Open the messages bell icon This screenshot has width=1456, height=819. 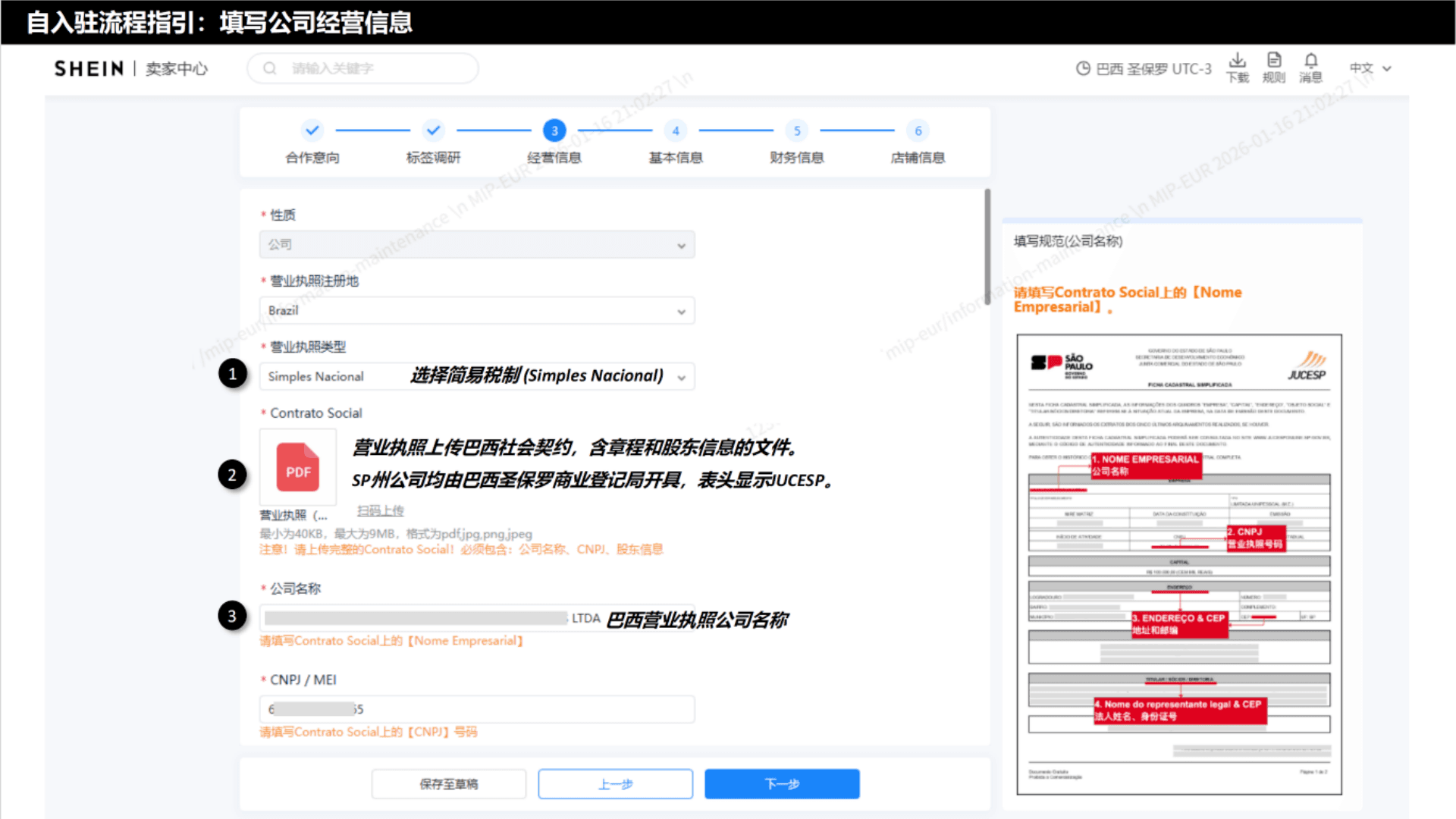(x=1310, y=60)
